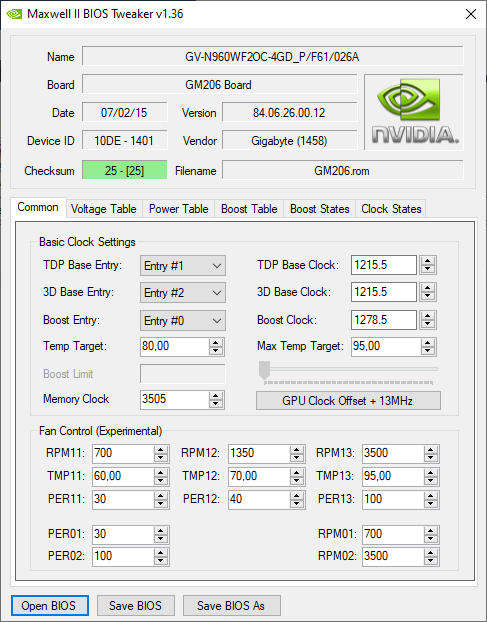Viewport: 487px width, 622px height.
Task: Click the NVIDIA app icon in title bar
Action: point(14,14)
